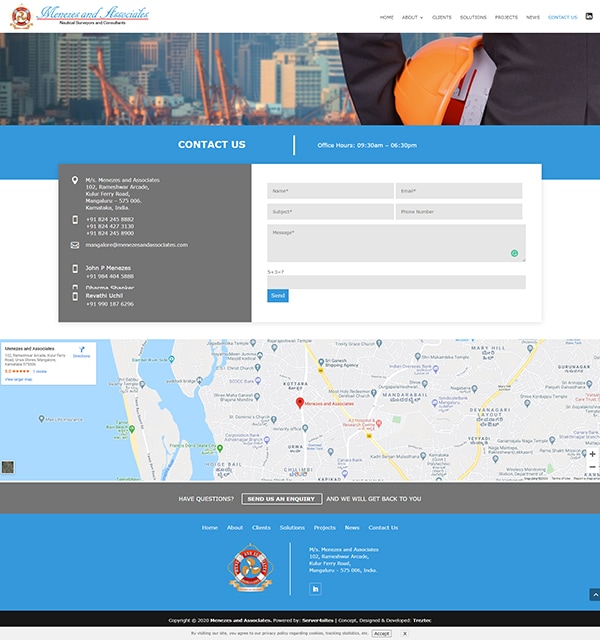Click the Phone Number input field
This screenshot has width=600, height=640.
point(459,211)
